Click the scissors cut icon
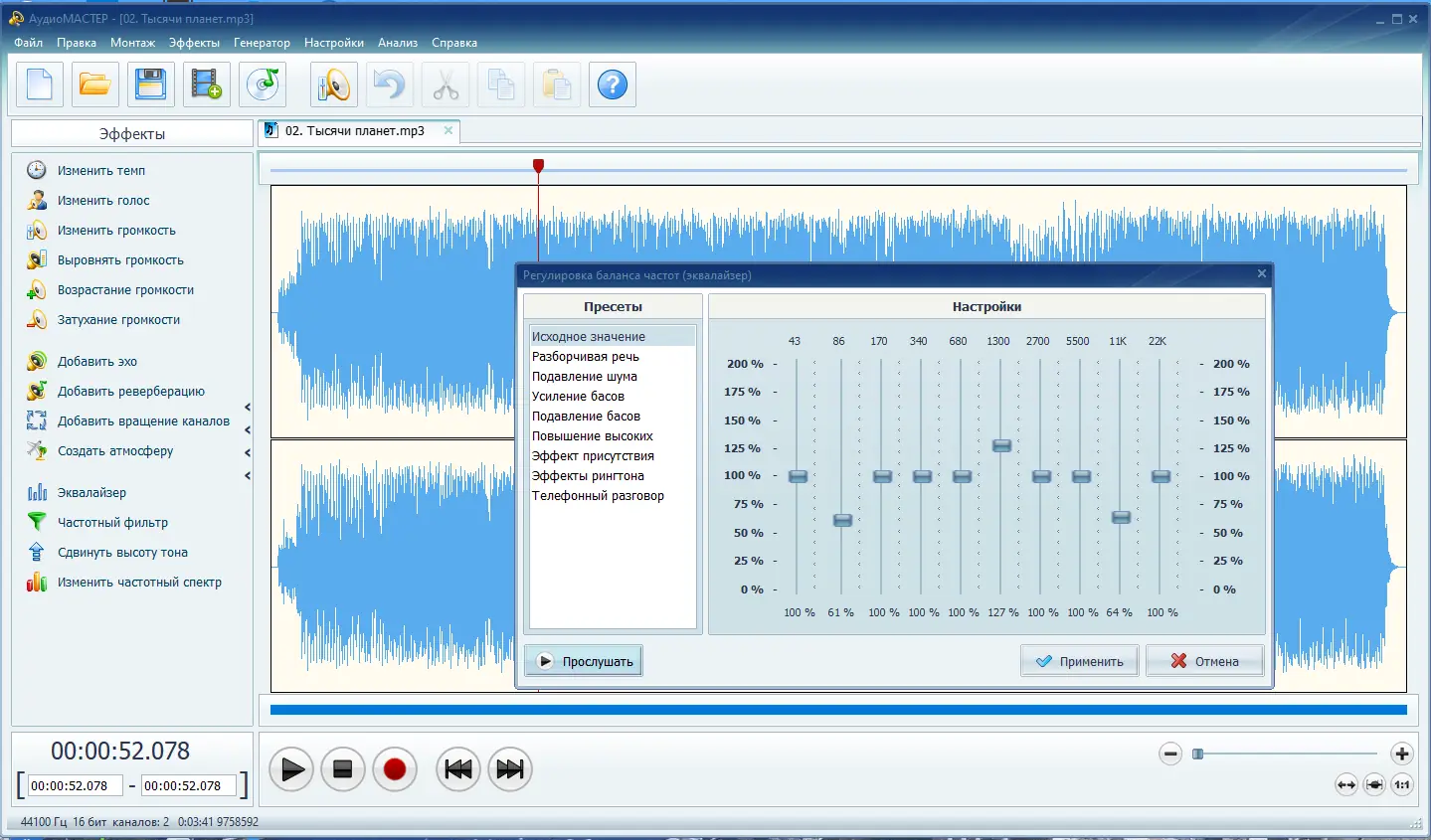This screenshot has width=1431, height=840. coord(446,84)
